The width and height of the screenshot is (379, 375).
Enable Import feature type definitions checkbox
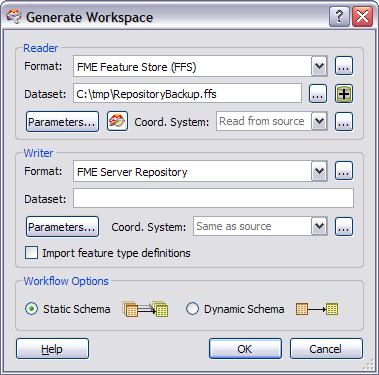coord(31,253)
